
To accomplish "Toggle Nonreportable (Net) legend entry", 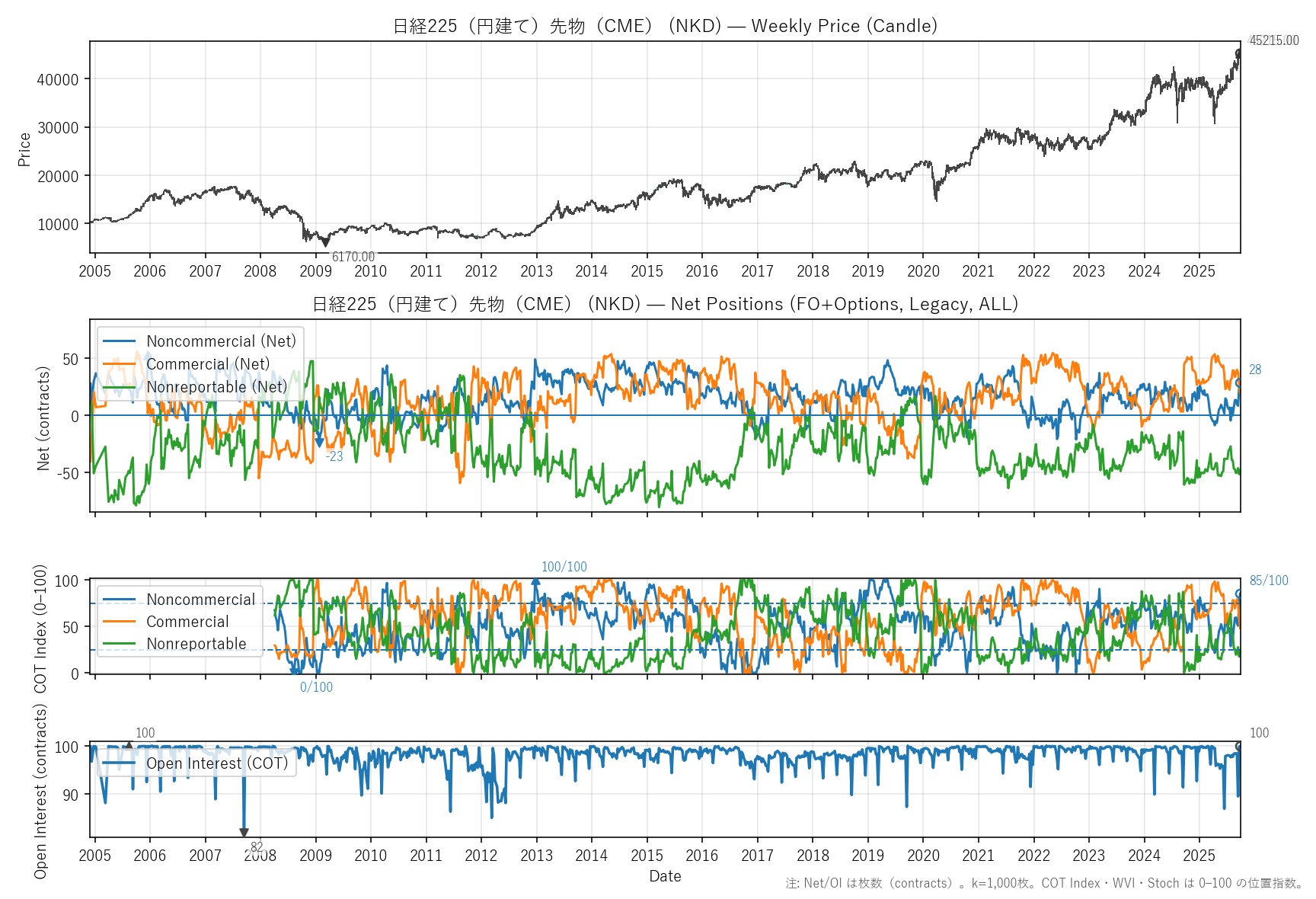I will [x=216, y=387].
